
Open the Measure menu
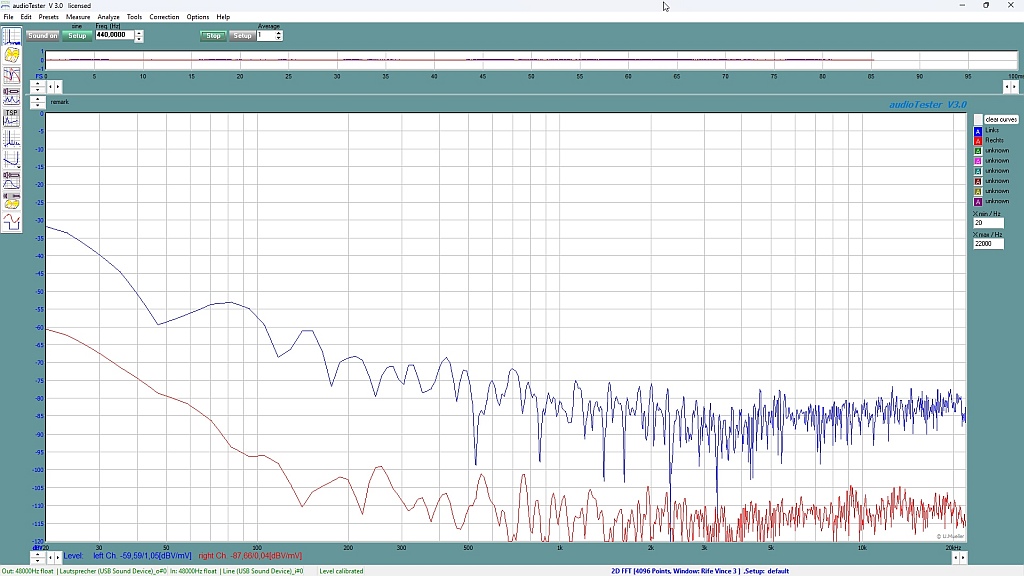pos(78,17)
